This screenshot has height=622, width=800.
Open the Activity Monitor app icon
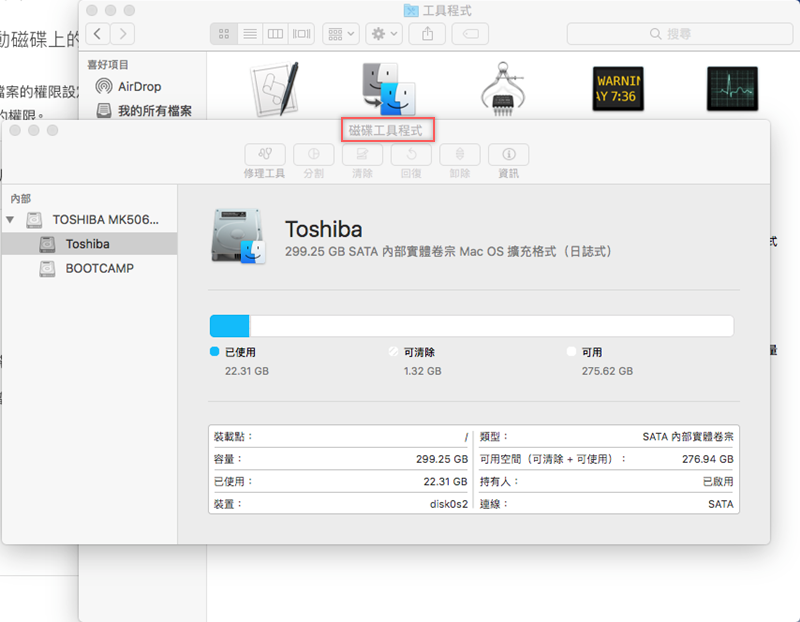click(x=732, y=89)
